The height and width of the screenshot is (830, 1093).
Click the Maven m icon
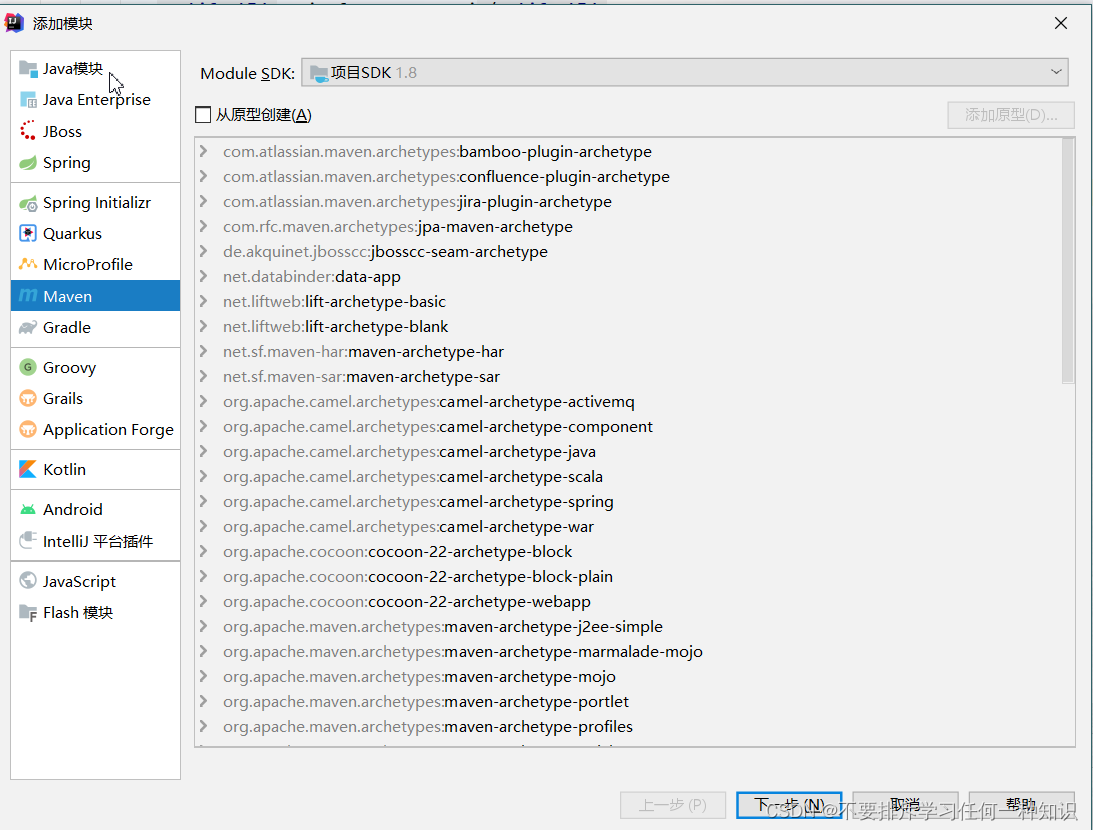(x=28, y=296)
